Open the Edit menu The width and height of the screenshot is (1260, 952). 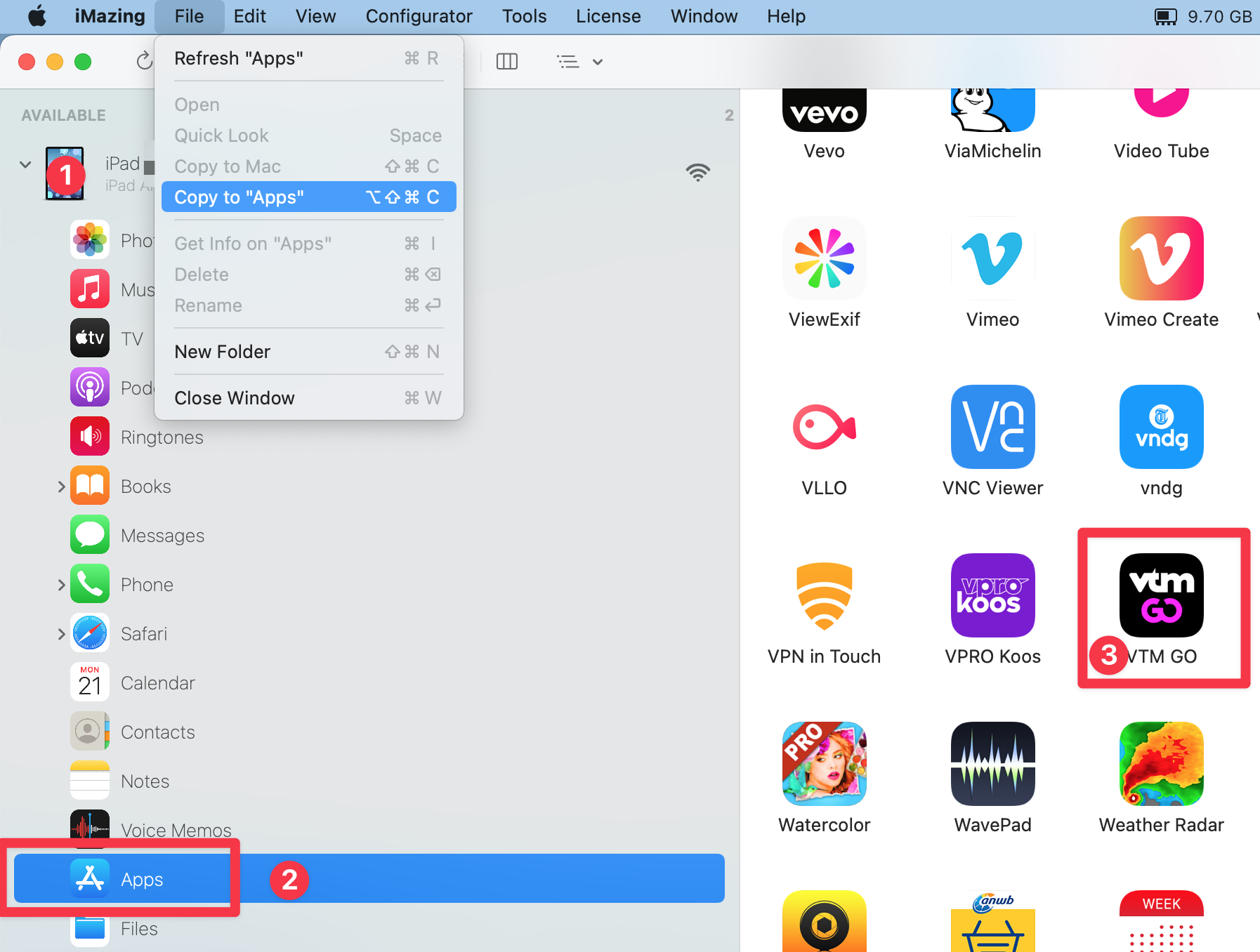coord(249,16)
